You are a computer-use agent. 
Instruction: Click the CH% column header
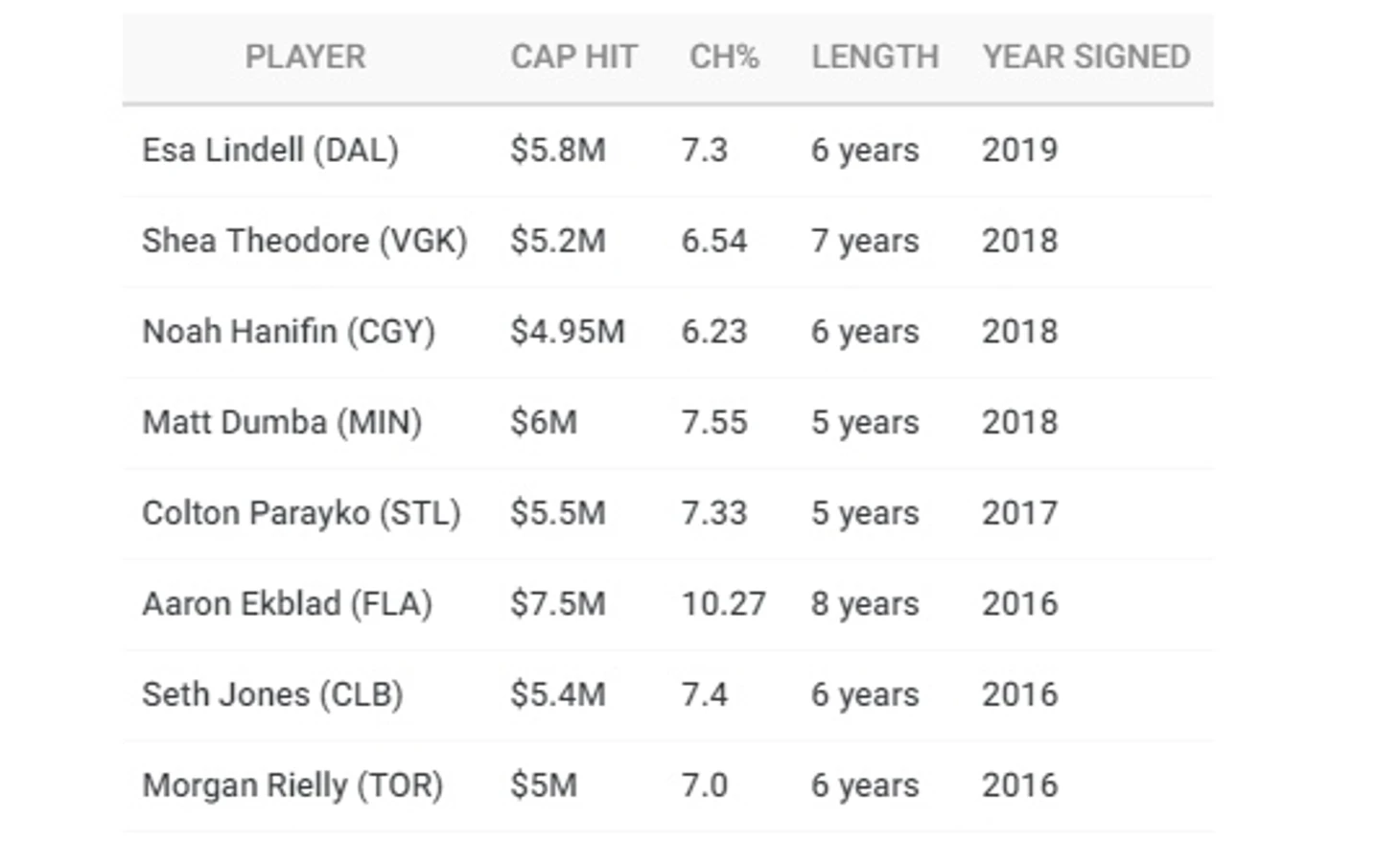[x=724, y=57]
